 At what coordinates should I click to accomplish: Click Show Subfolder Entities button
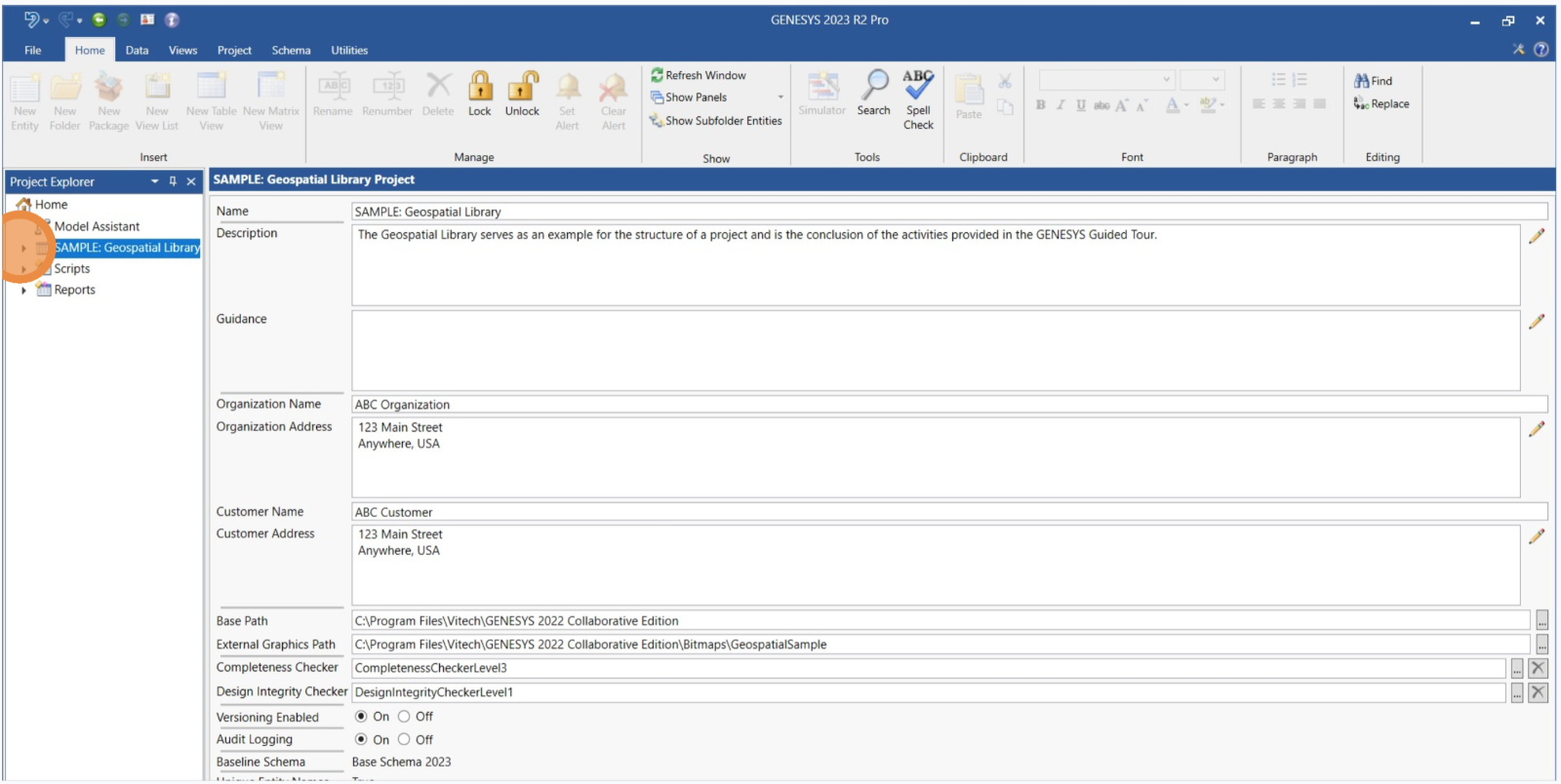[x=715, y=121]
